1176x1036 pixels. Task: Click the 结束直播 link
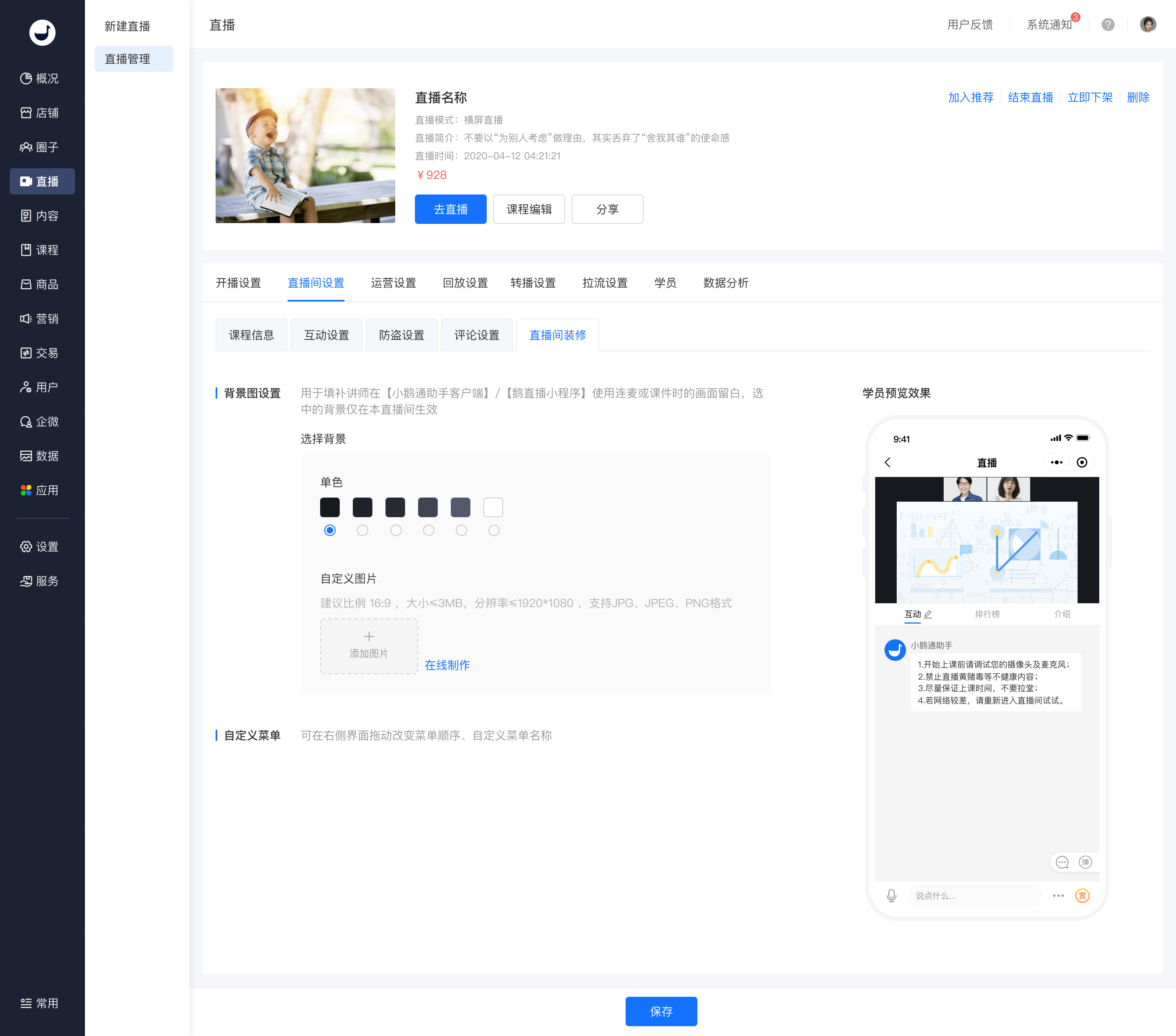point(1031,97)
